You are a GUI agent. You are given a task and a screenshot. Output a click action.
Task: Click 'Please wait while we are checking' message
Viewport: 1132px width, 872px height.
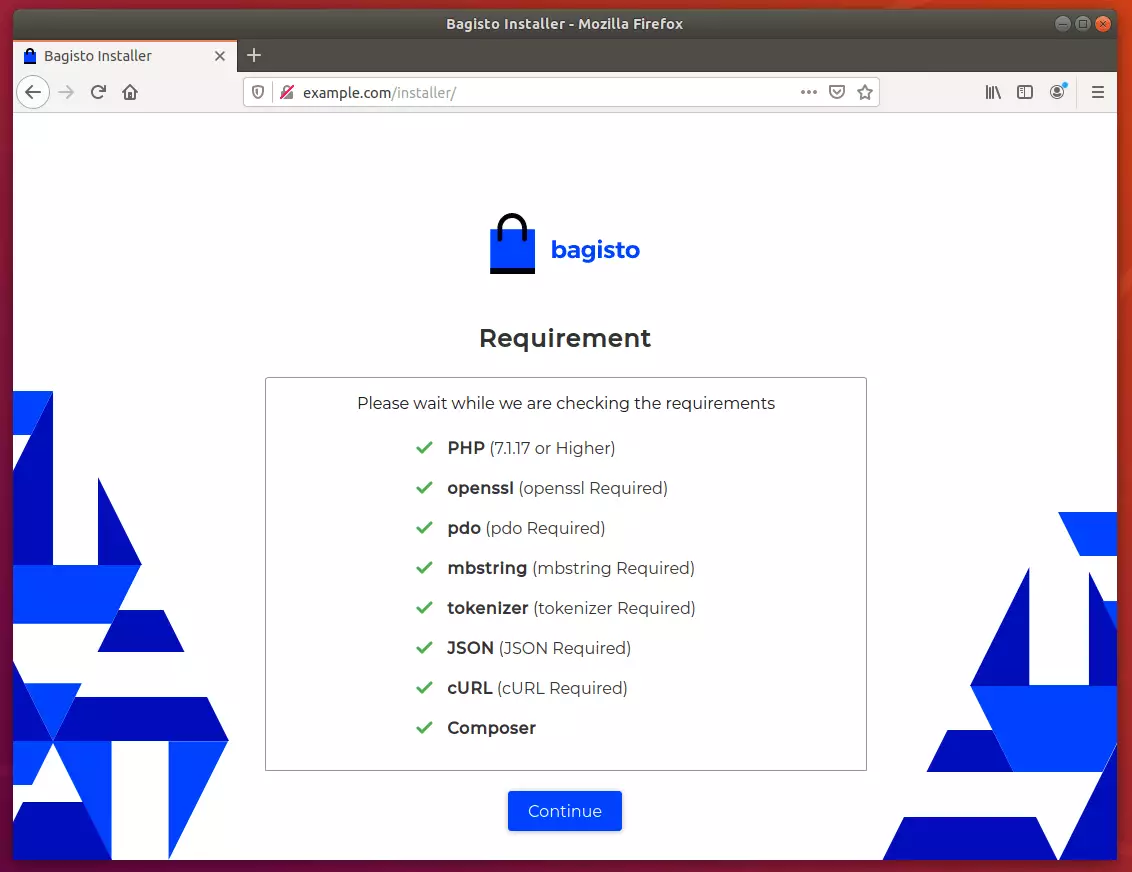[566, 404]
